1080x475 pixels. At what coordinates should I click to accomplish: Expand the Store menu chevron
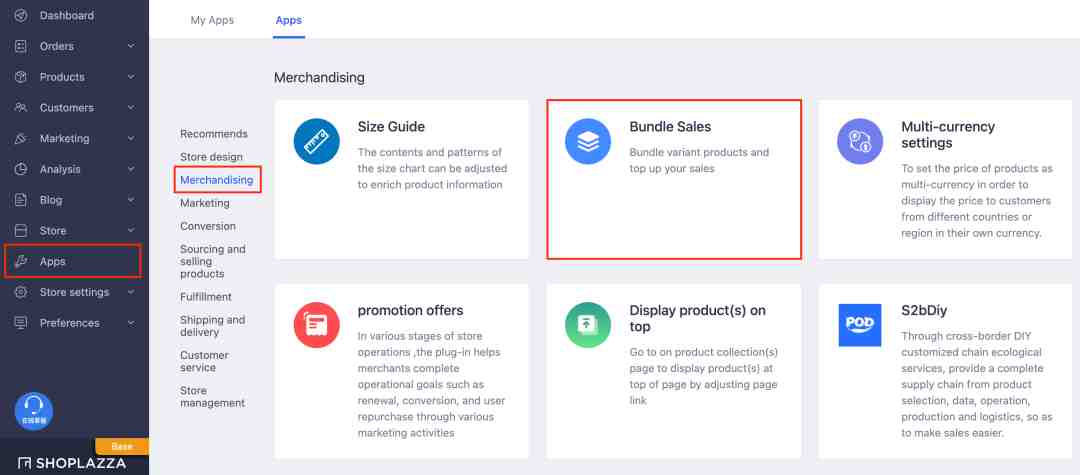click(x=131, y=231)
